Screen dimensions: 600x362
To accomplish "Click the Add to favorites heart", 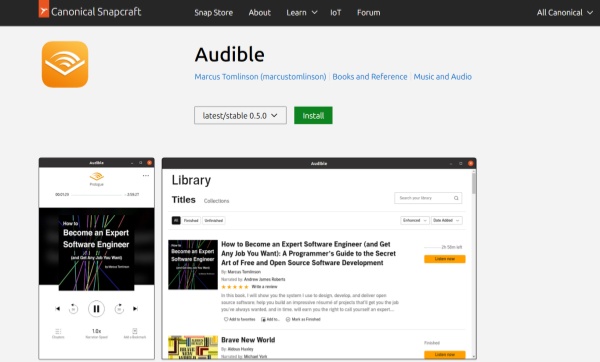I will [226, 319].
